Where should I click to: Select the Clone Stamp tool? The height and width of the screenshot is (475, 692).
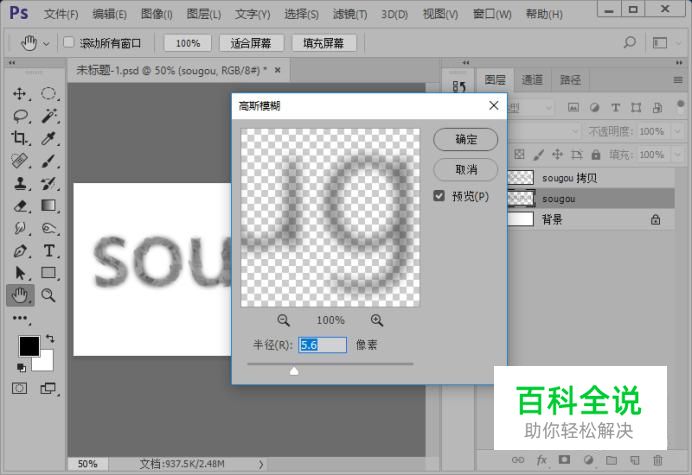tap(19, 183)
